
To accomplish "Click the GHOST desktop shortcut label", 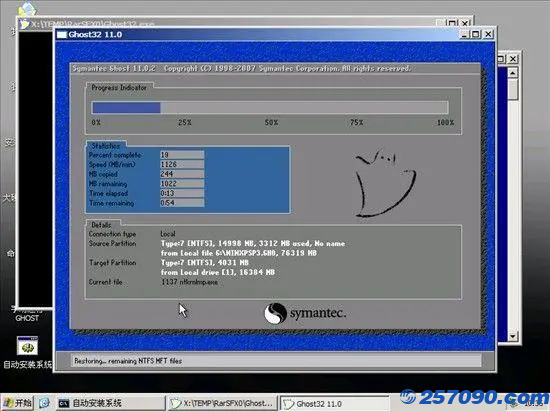I will (27, 318).
